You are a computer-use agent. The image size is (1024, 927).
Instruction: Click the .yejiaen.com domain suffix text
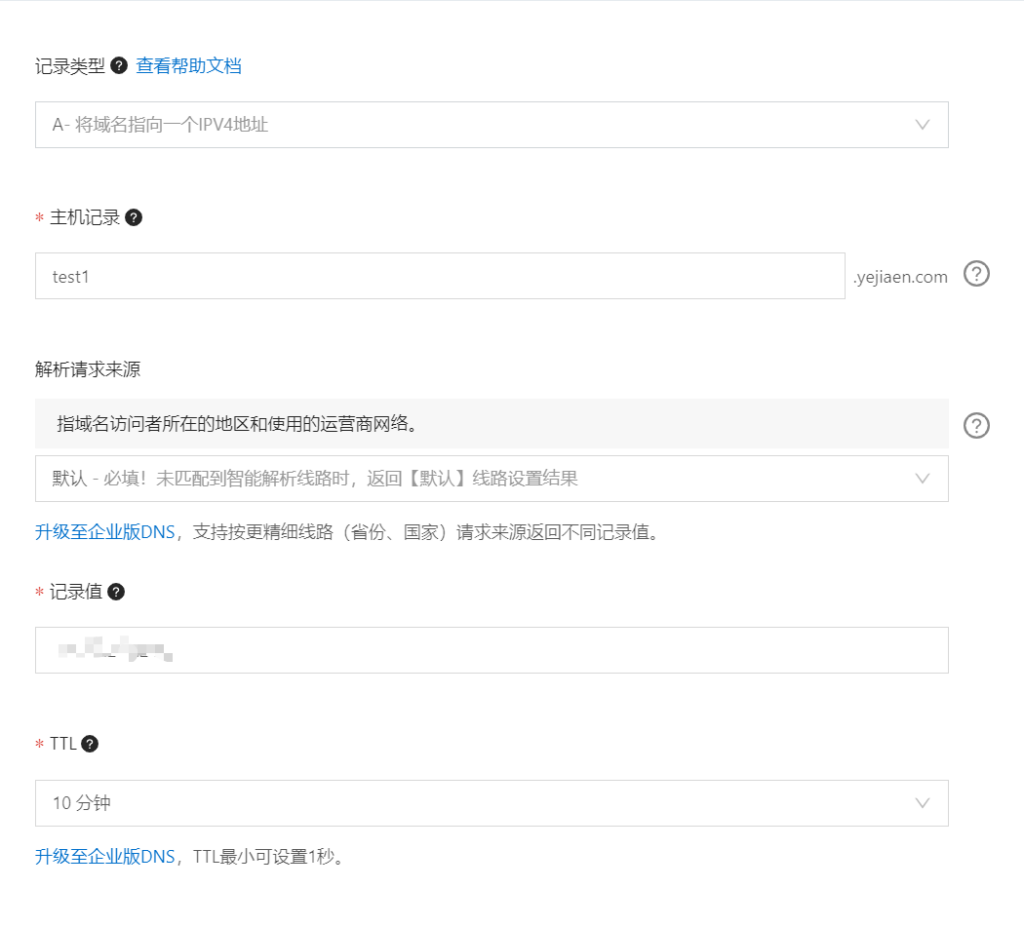(900, 277)
